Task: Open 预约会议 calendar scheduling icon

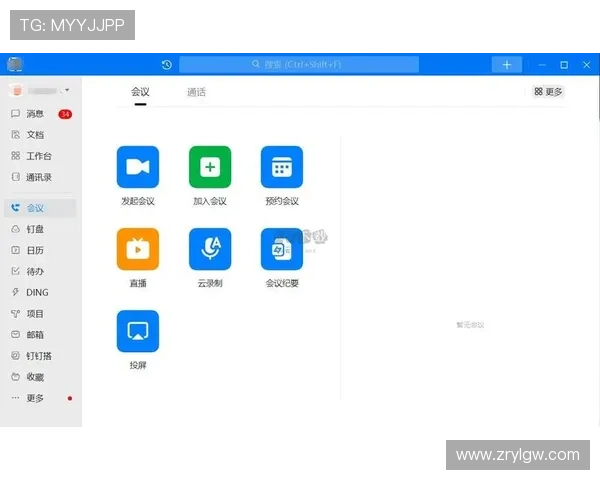Action: (x=282, y=167)
